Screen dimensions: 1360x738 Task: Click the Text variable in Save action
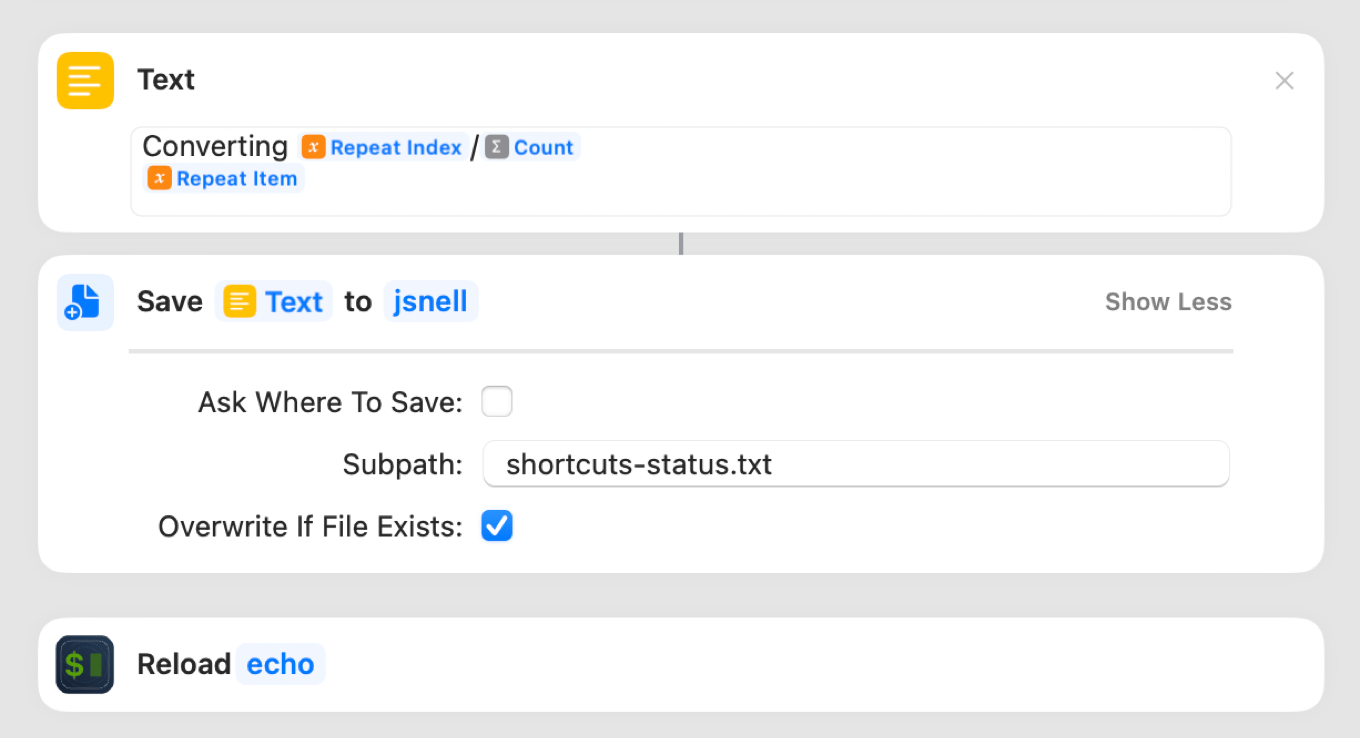click(x=293, y=302)
